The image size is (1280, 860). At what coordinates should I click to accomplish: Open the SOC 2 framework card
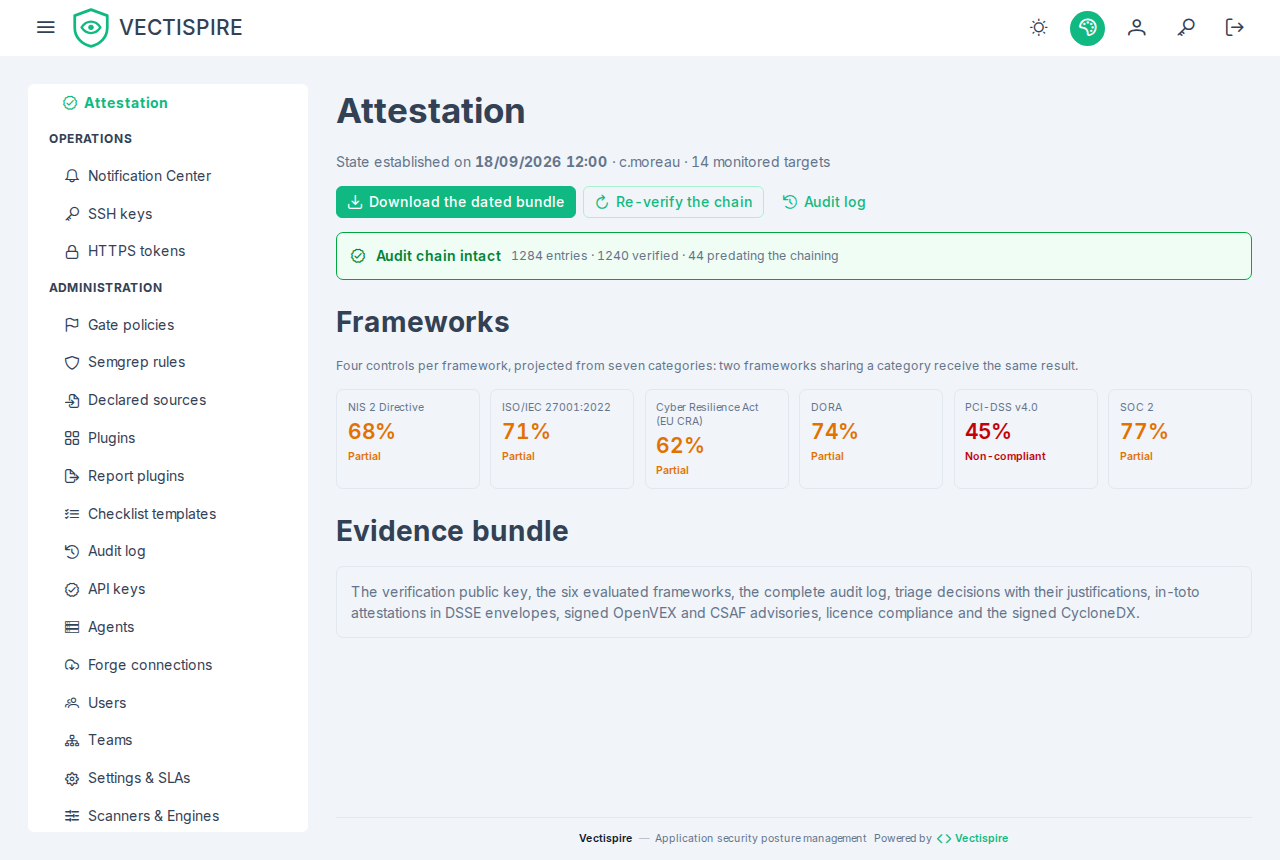[x=1180, y=439]
